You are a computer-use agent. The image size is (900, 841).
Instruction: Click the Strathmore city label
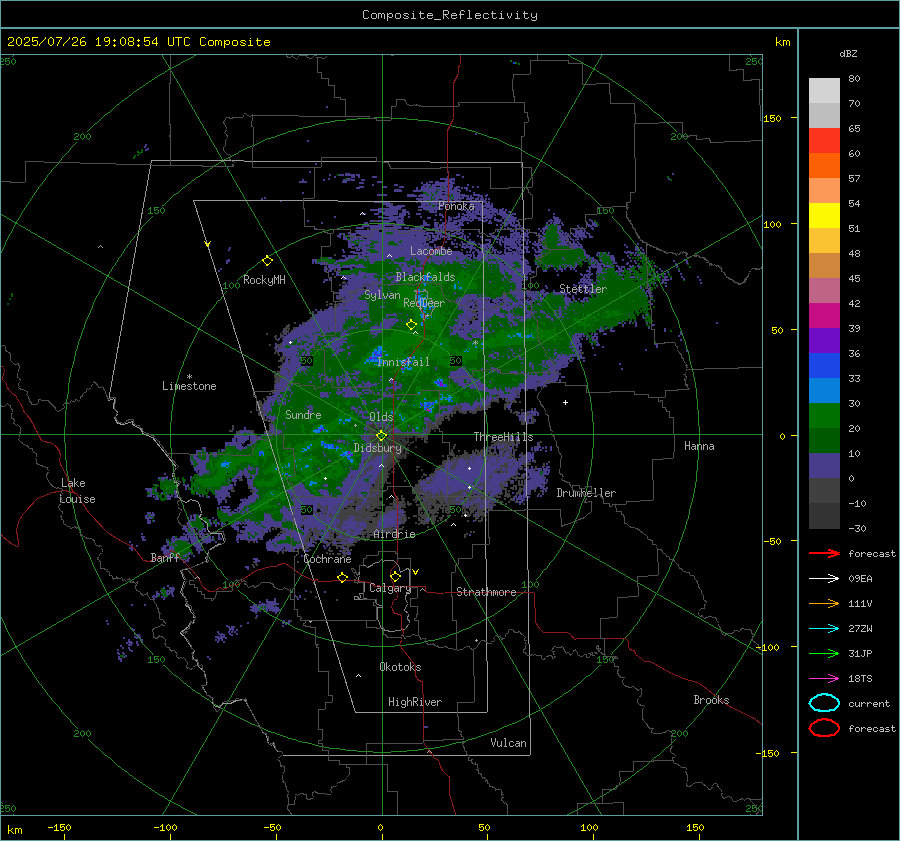click(486, 592)
